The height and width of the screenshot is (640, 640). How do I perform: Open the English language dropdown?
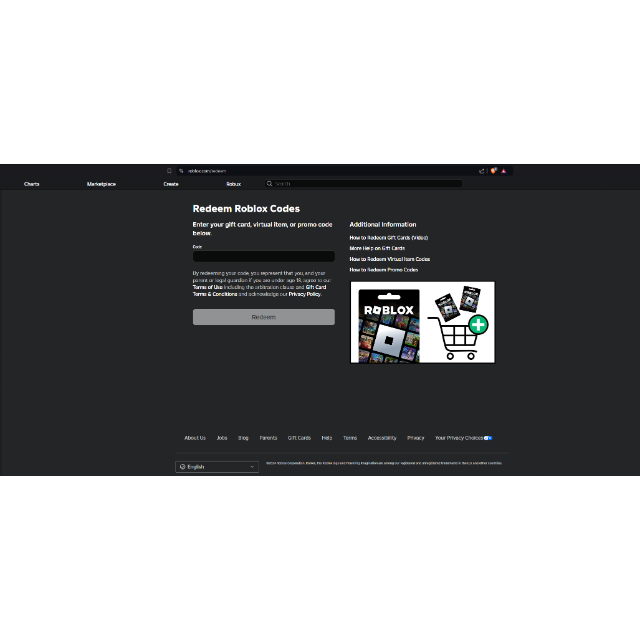click(217, 467)
